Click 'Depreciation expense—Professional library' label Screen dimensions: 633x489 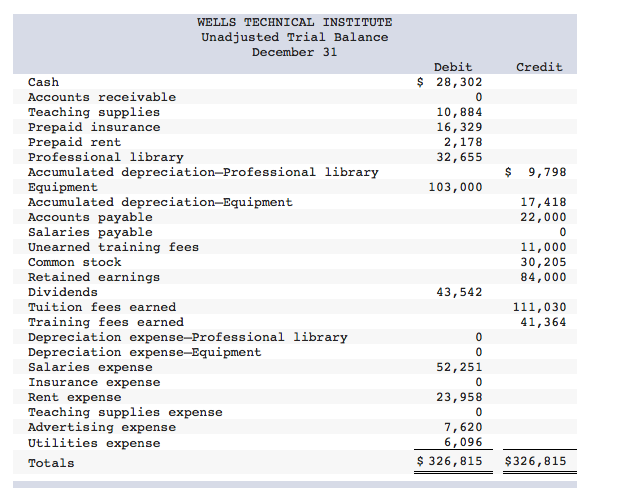tap(188, 337)
